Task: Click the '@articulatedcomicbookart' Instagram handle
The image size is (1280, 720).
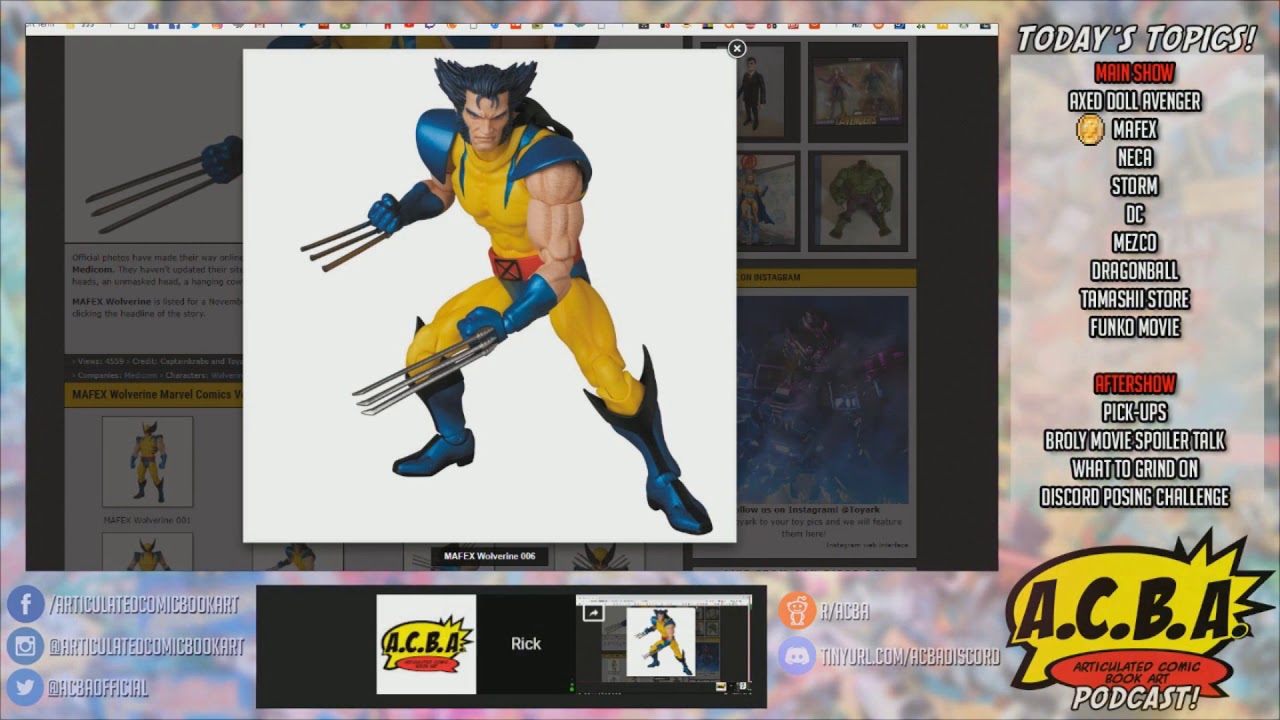Action: (146, 646)
